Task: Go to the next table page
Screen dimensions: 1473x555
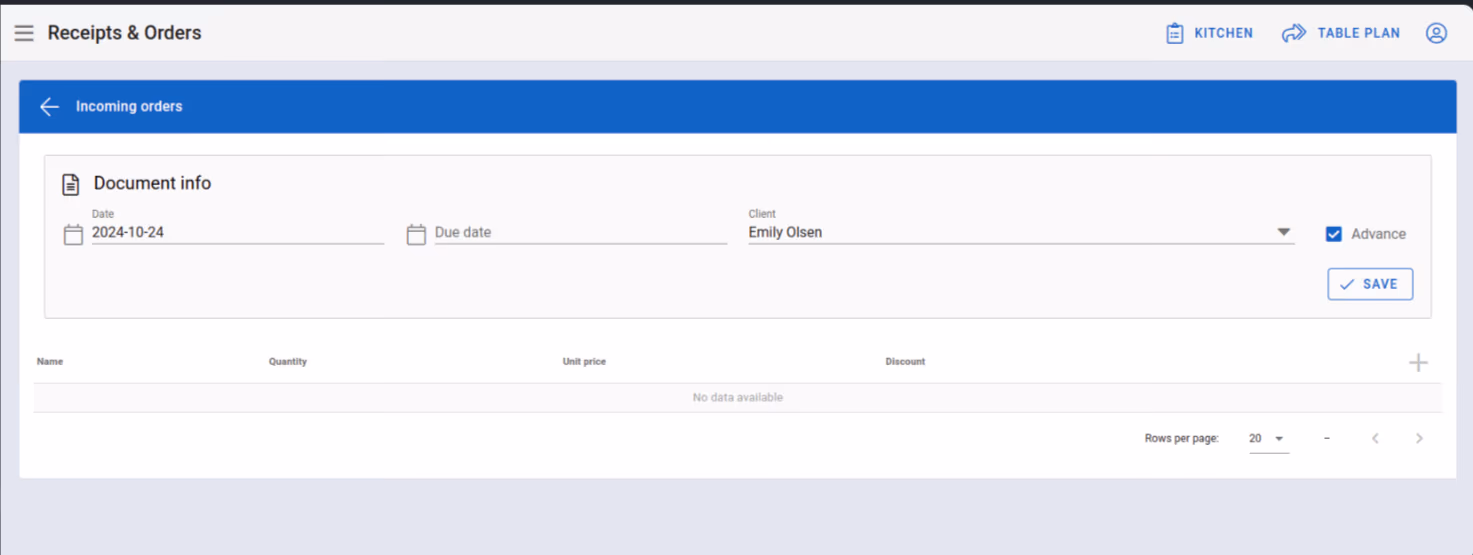Action: (x=1419, y=438)
